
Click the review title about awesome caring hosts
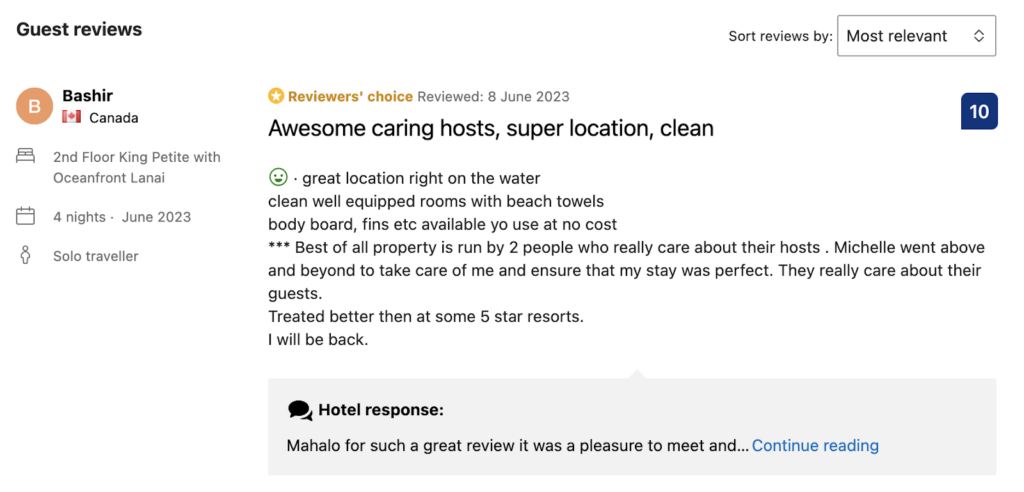[x=491, y=128]
